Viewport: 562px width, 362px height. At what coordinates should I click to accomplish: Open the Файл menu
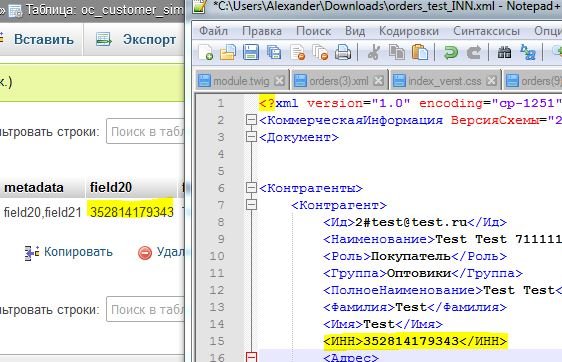214,31
